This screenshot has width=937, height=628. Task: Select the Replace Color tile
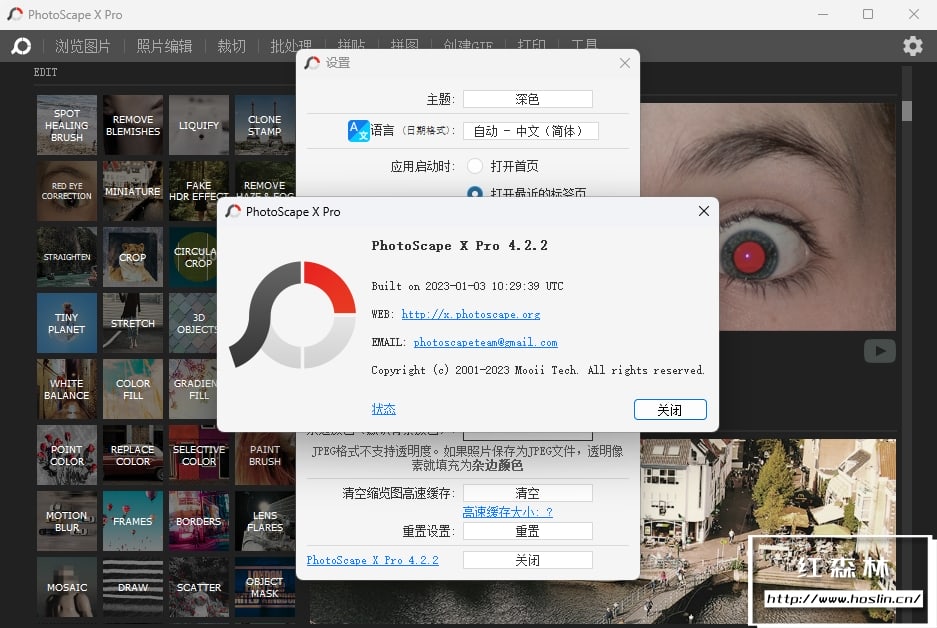pyautogui.click(x=133, y=455)
